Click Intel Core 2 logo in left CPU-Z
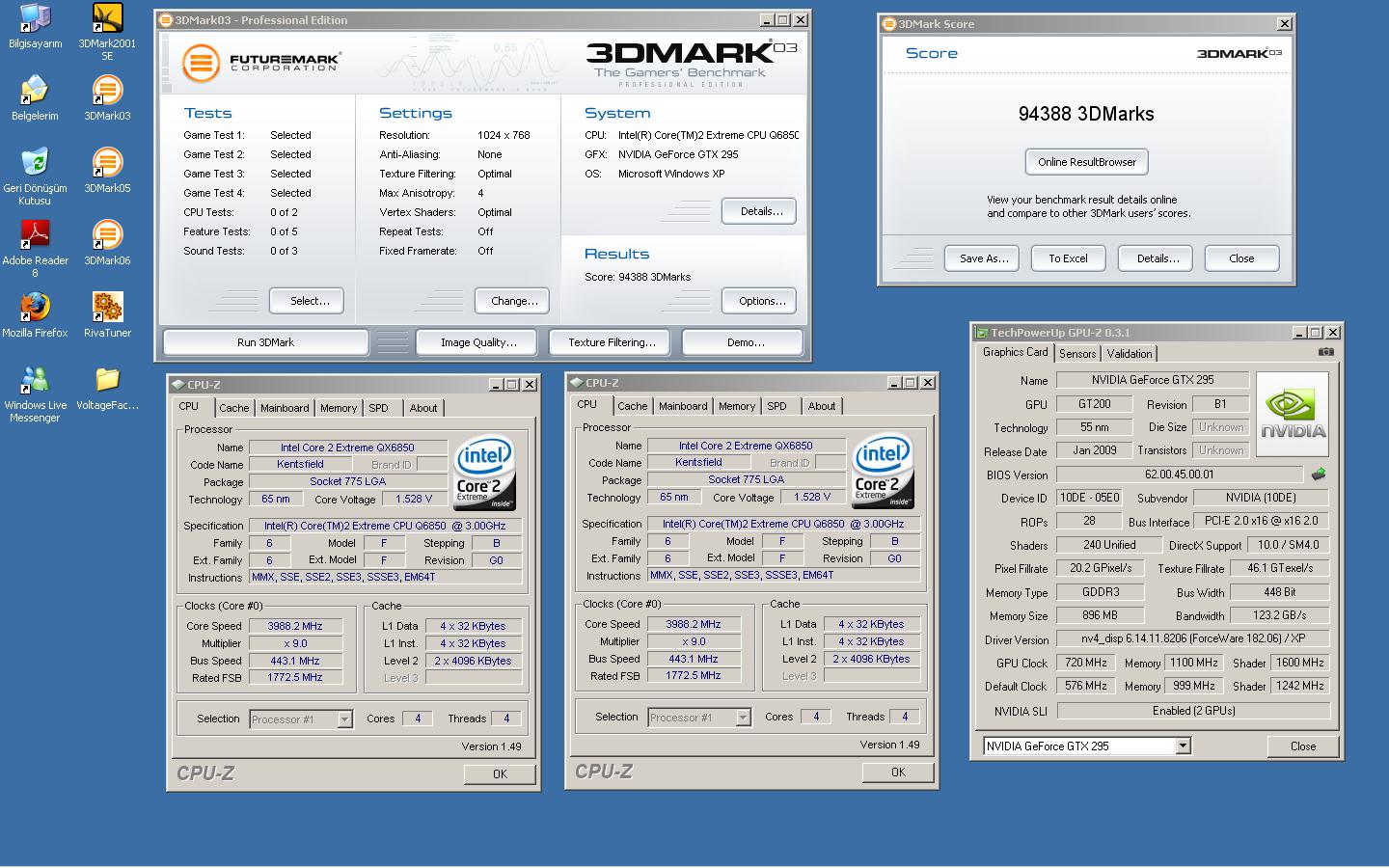Screen dimensions: 1389x868 click(x=484, y=474)
